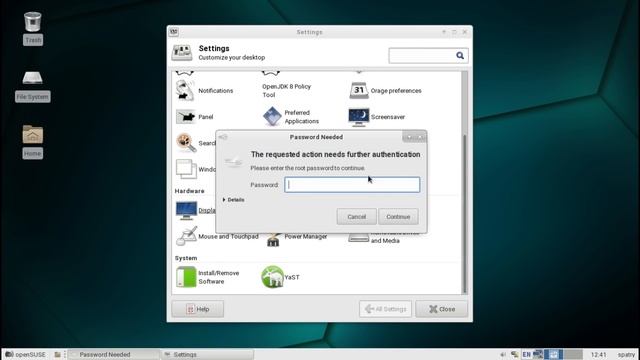Open Notifications settings icon
The image size is (640, 360).
coord(185,90)
